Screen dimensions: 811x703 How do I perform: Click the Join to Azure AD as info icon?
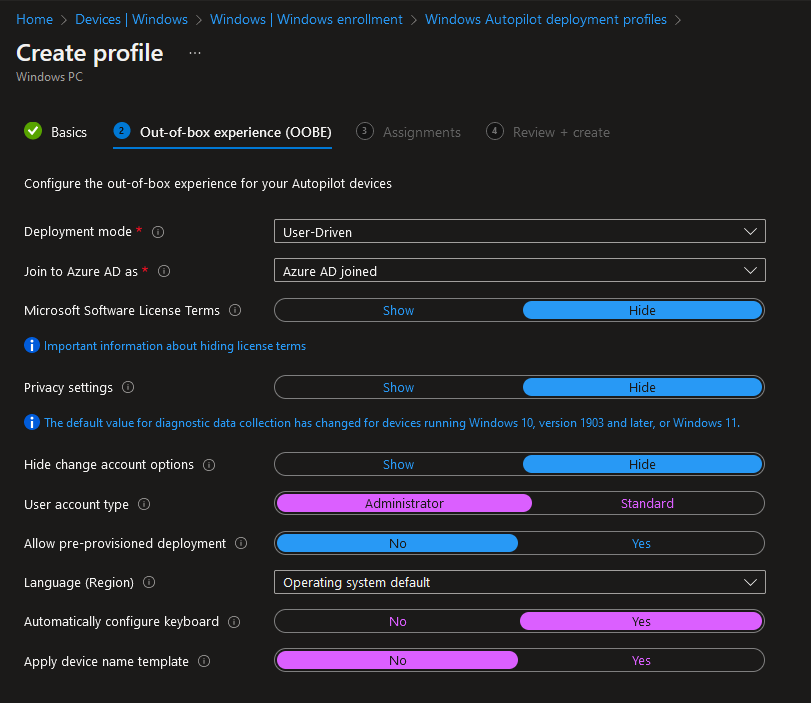[x=164, y=271]
